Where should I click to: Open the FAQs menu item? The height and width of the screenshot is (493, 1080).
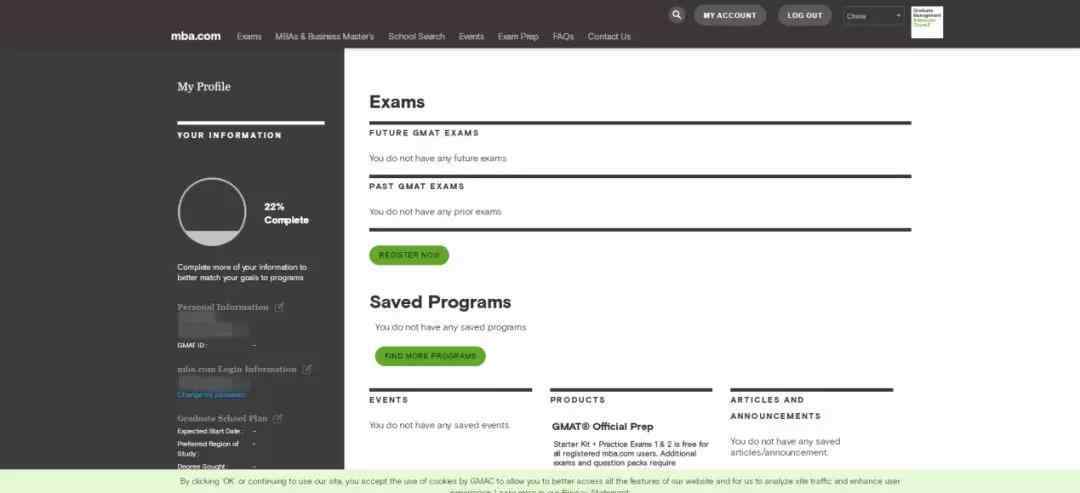[563, 36]
